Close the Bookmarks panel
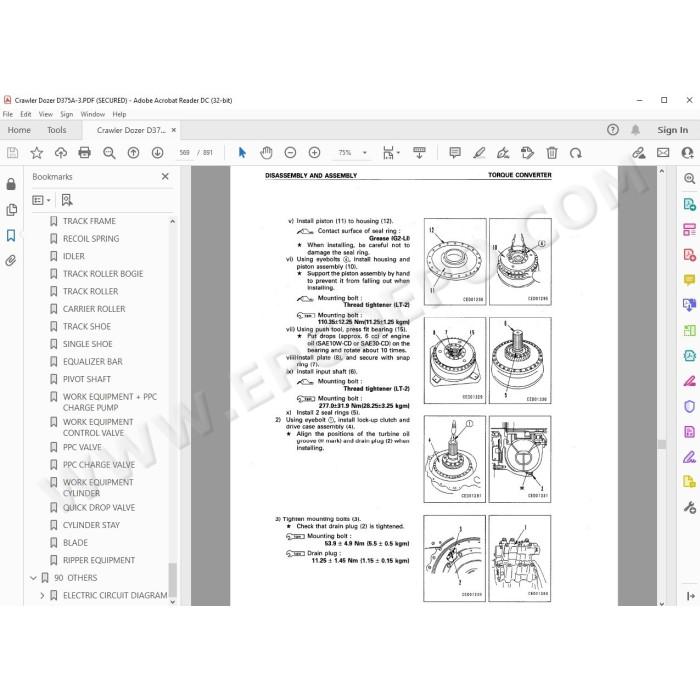700x700 pixels. pyautogui.click(x=165, y=176)
